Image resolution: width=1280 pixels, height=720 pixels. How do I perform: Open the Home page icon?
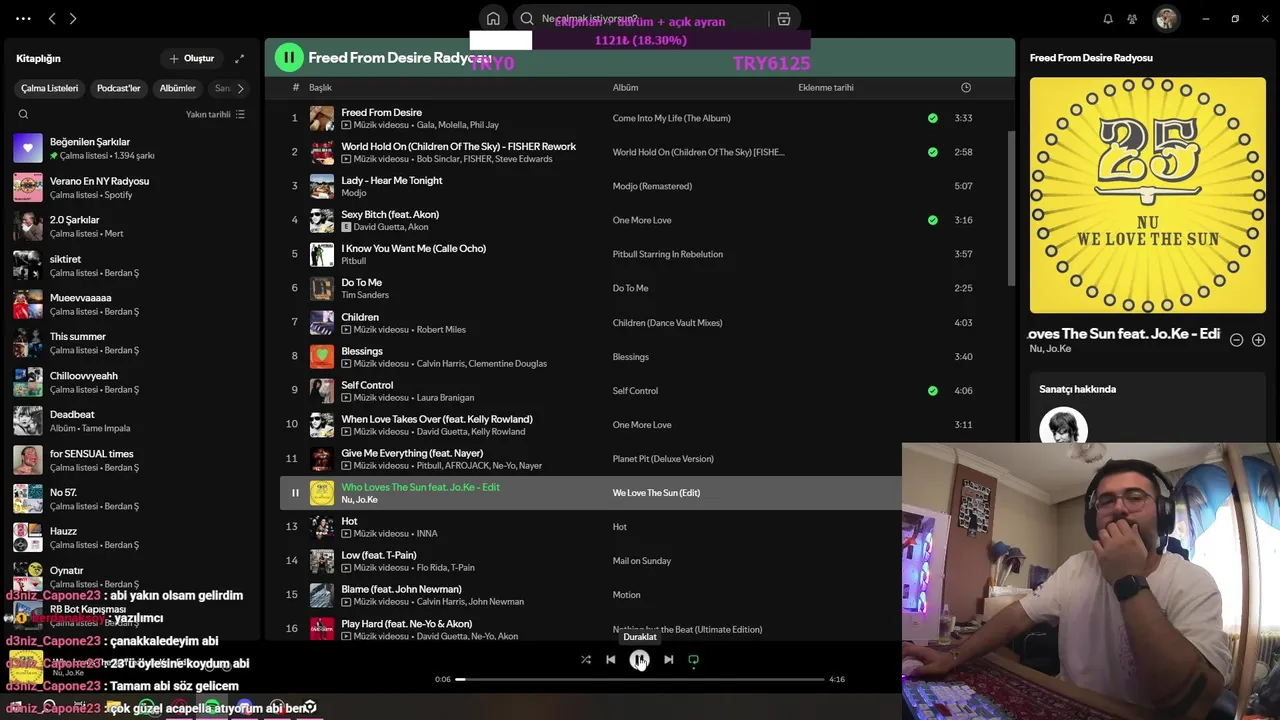pyautogui.click(x=493, y=18)
